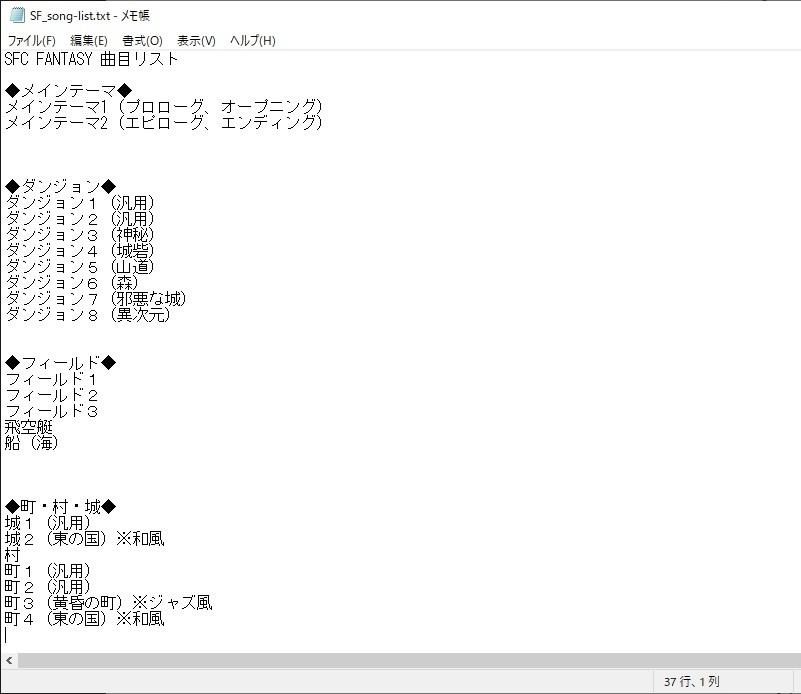Image resolution: width=801 pixels, height=694 pixels.
Task: Click the line 町4 (東の国) ※和風
Action: pyautogui.click(x=84, y=618)
